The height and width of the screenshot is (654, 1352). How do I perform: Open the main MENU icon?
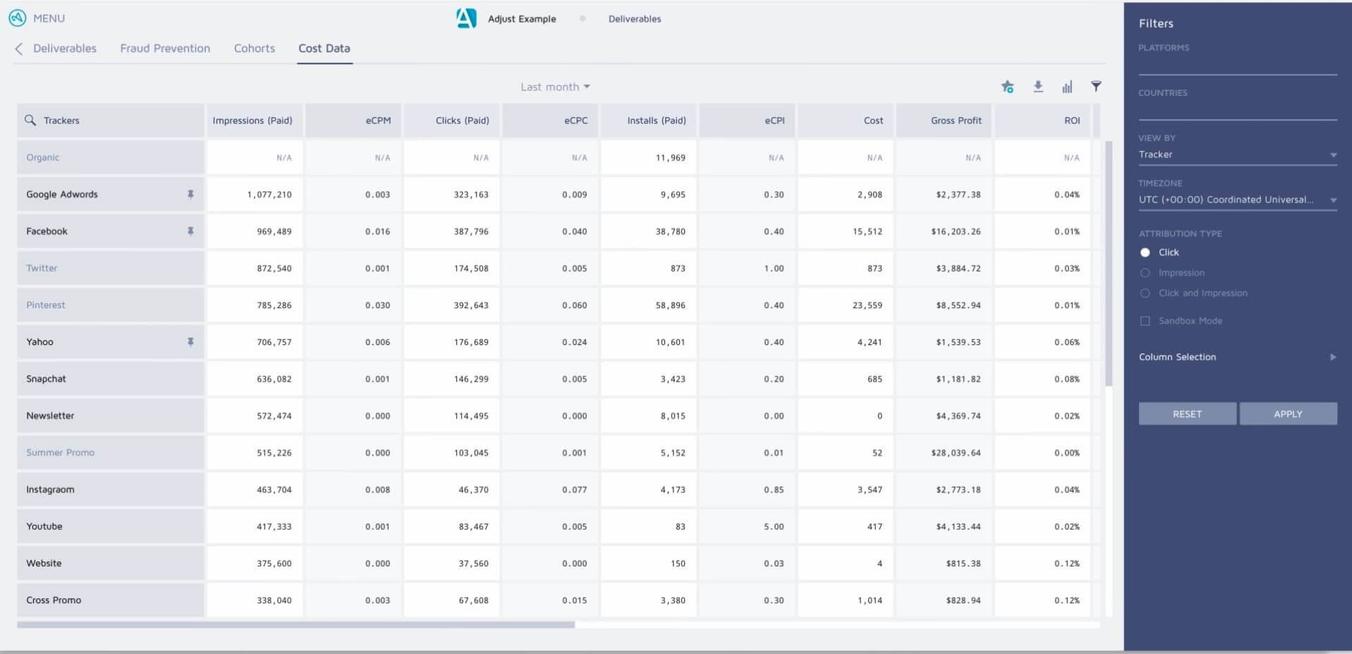pyautogui.click(x=17, y=18)
